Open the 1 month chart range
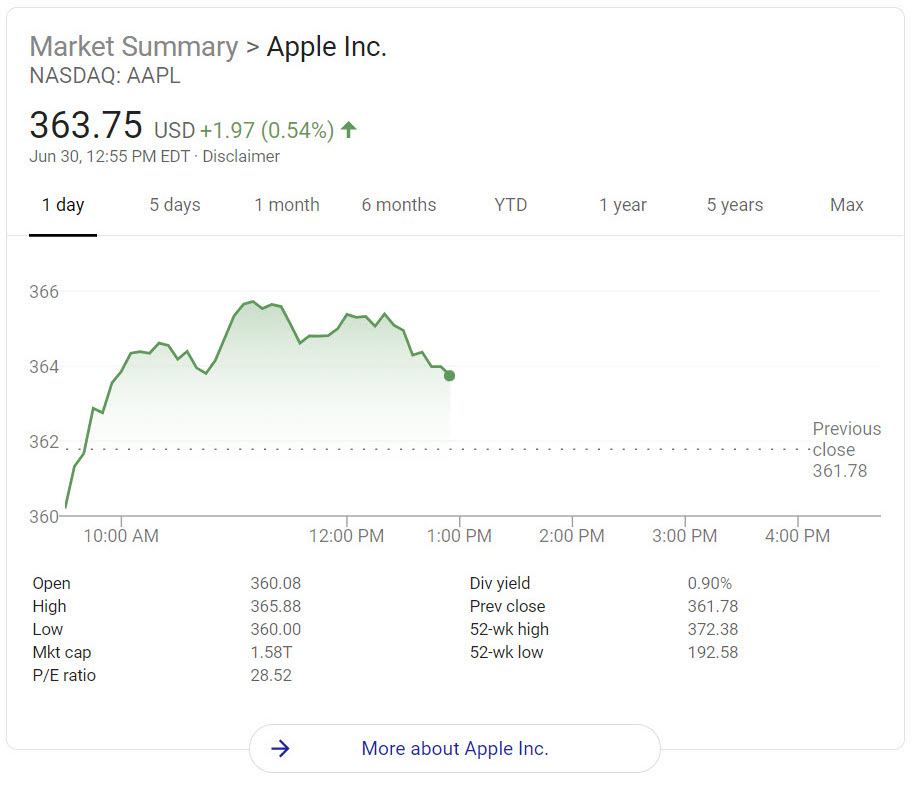This screenshot has height=785, width=913. [x=287, y=205]
